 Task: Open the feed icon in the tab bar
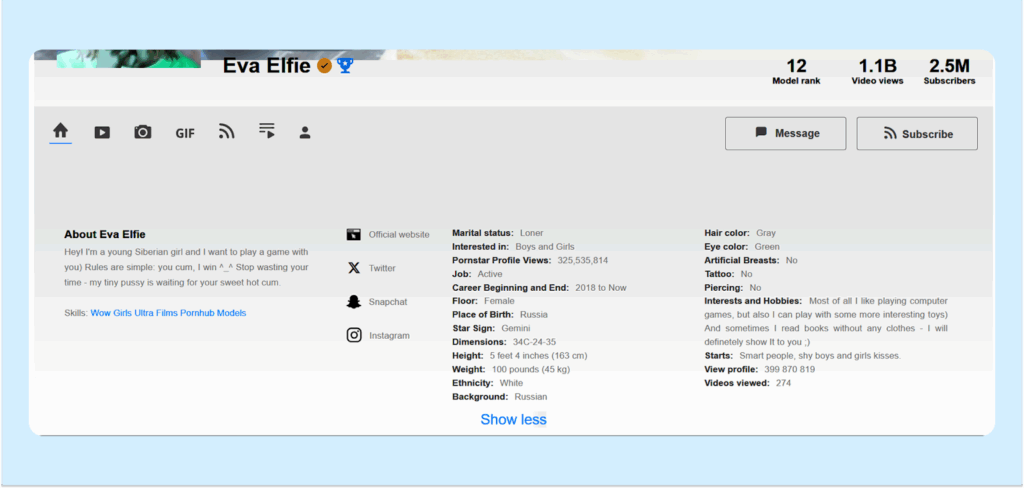[x=226, y=132]
